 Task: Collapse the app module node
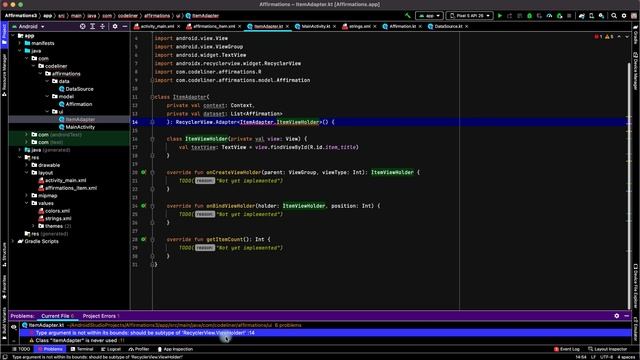(x=13, y=36)
